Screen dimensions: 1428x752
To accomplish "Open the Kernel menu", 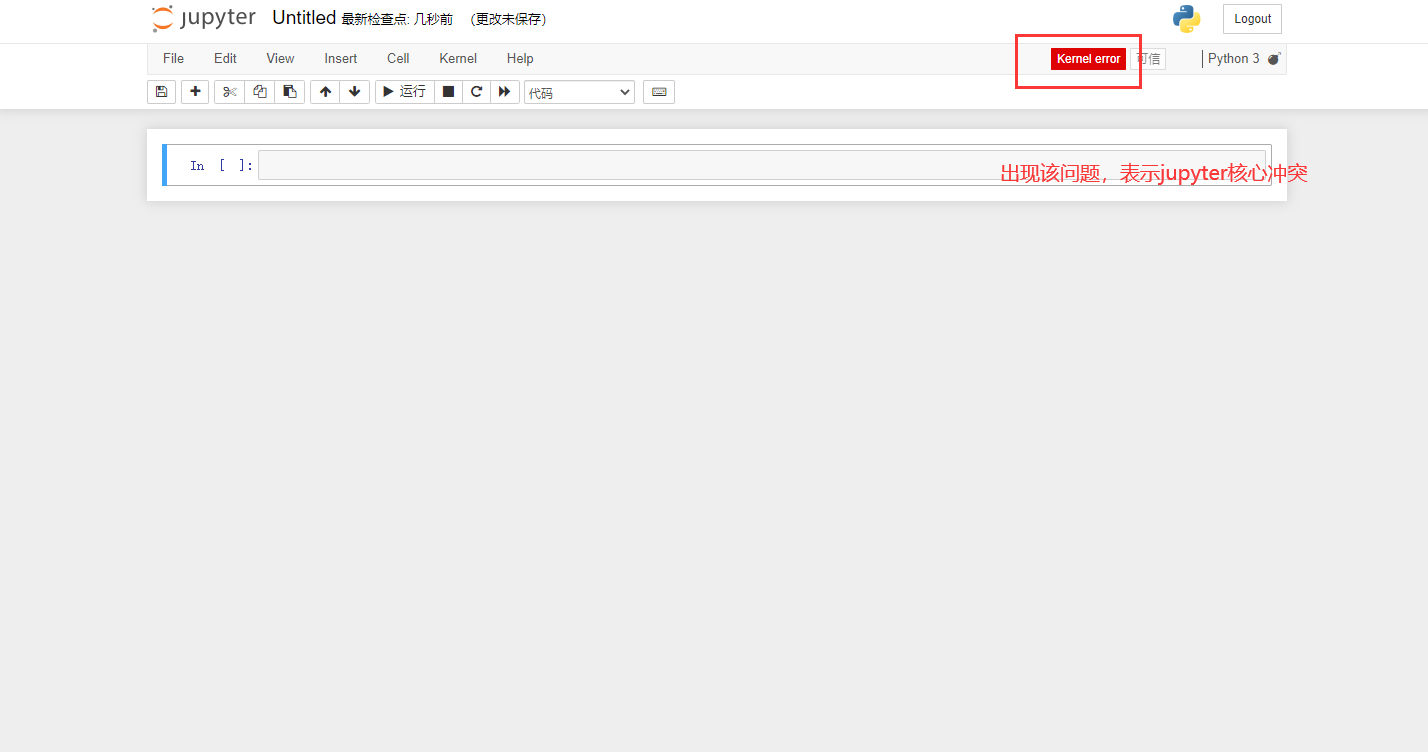I will tap(458, 59).
